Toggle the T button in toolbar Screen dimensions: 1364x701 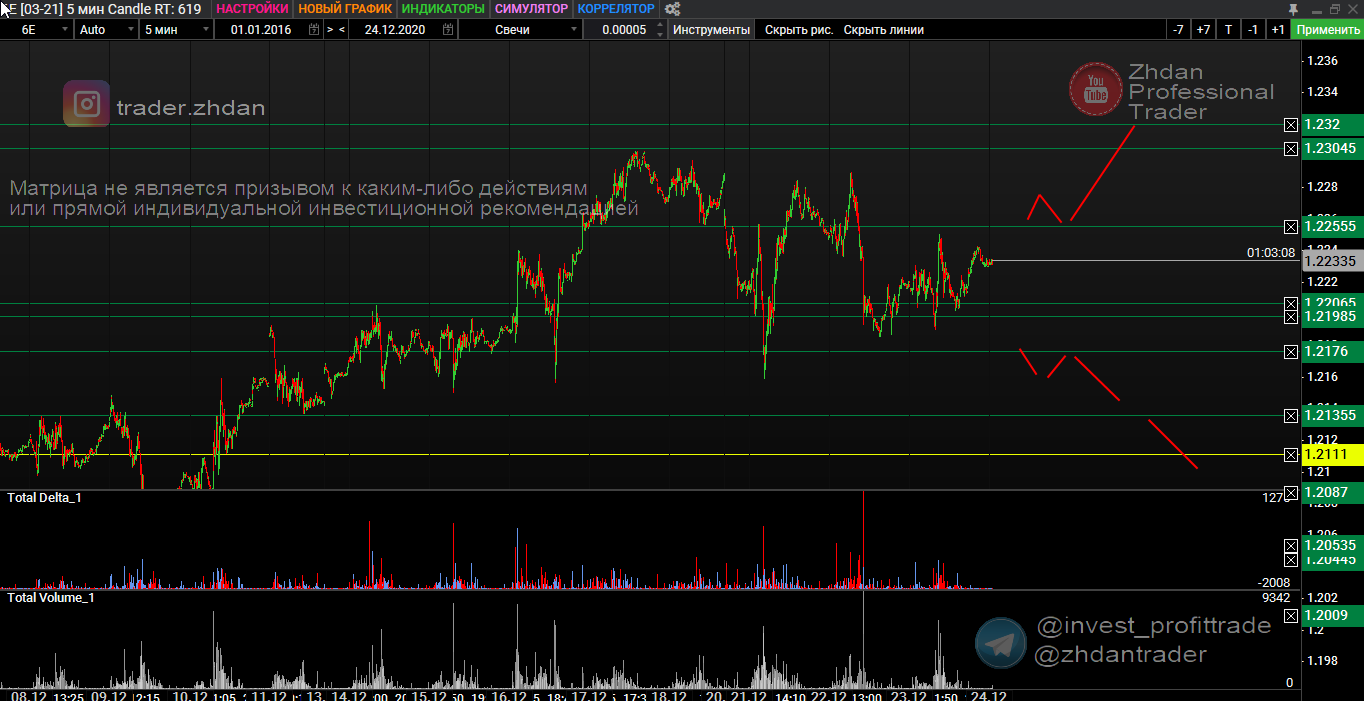1228,30
